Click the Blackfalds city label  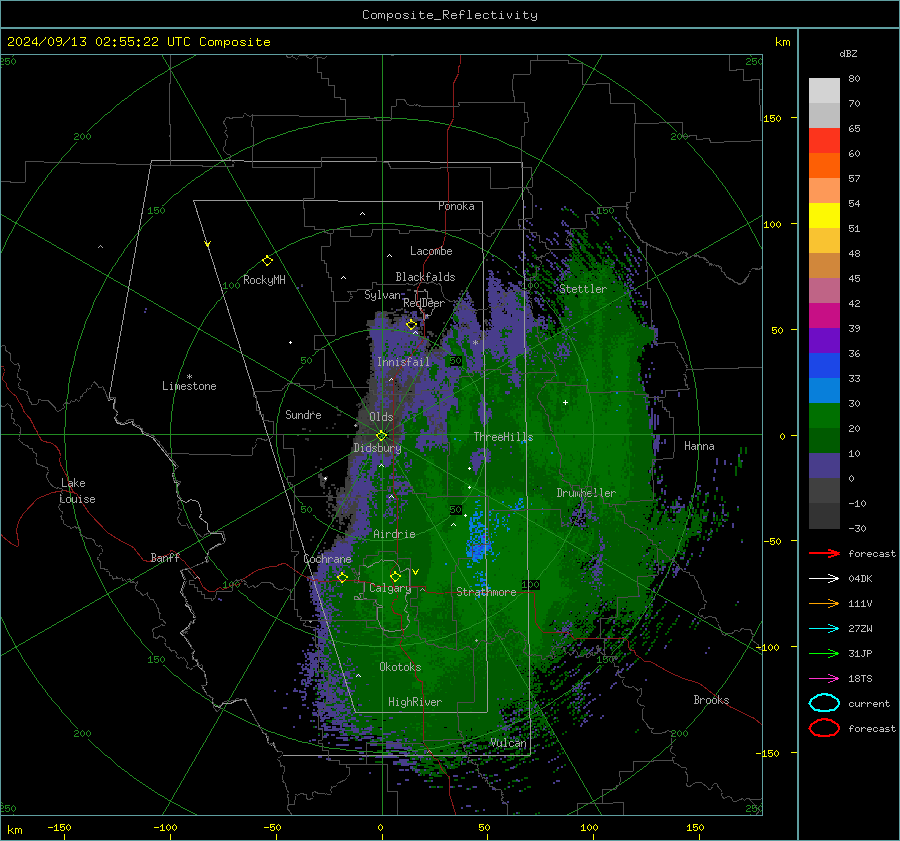(x=425, y=277)
